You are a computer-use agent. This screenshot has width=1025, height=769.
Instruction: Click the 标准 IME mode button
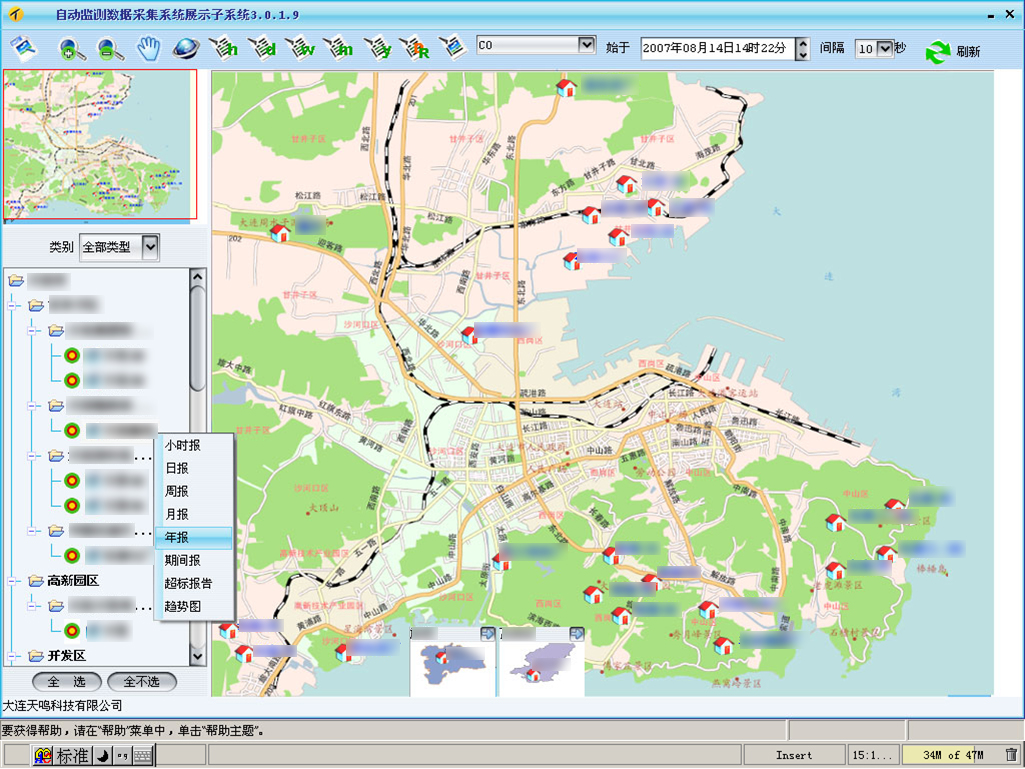coord(72,756)
